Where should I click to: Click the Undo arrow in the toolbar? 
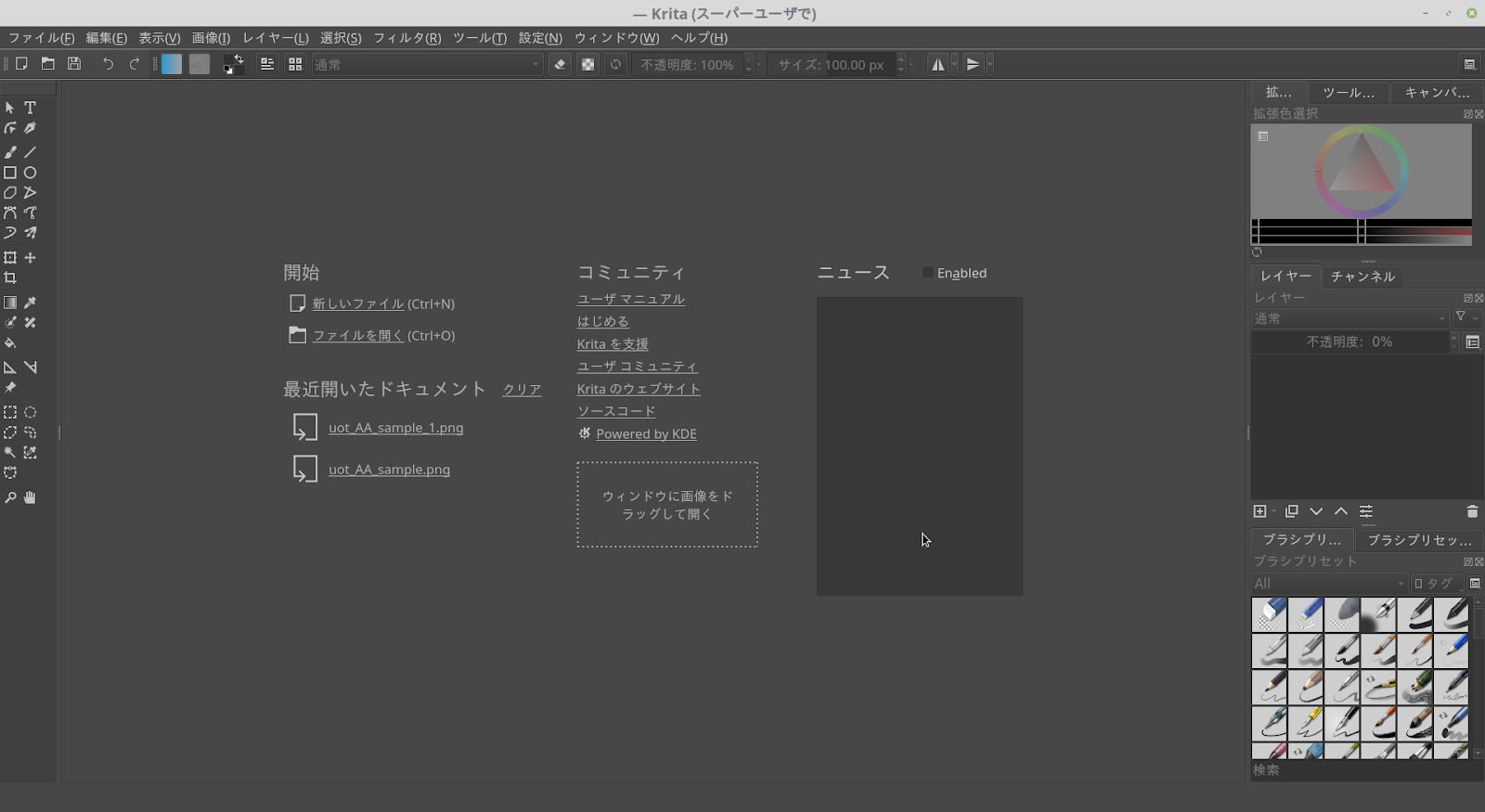click(108, 64)
